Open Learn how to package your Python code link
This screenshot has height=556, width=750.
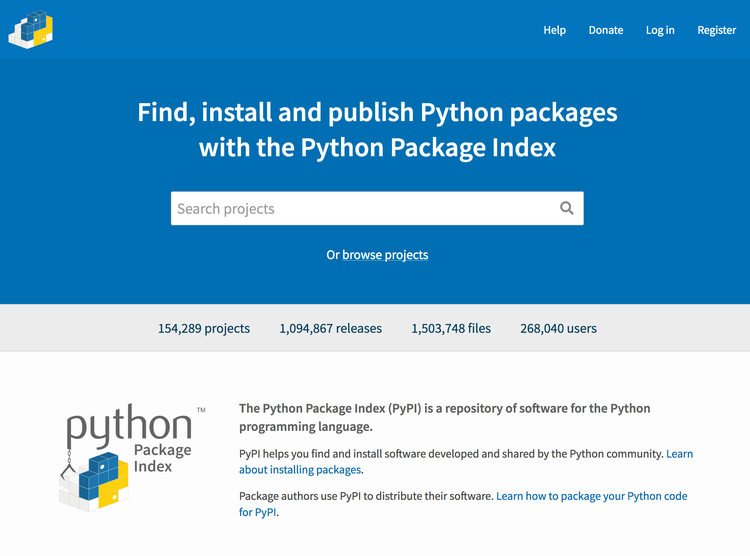(463, 504)
